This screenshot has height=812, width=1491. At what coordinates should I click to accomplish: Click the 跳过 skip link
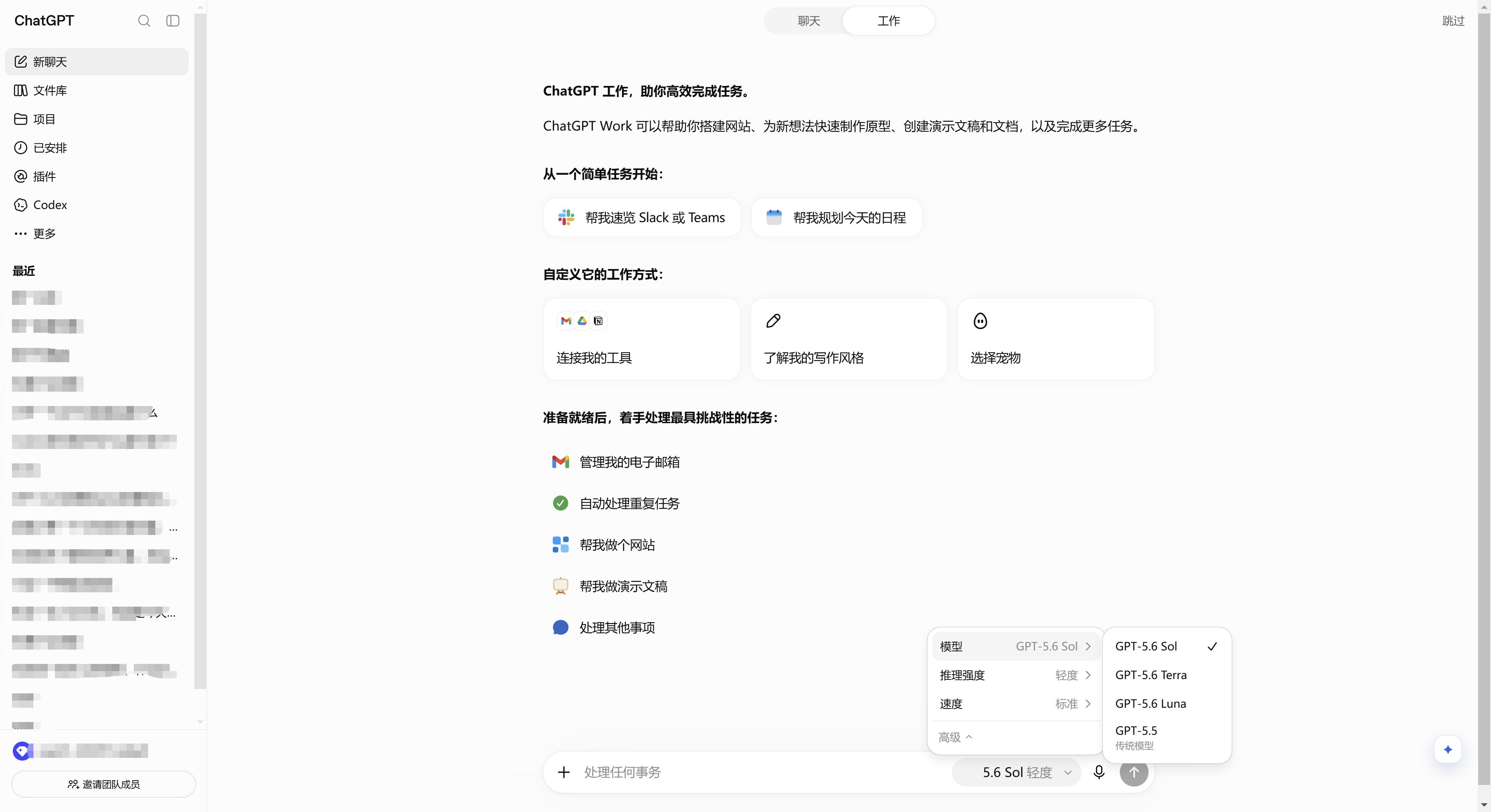click(1453, 21)
